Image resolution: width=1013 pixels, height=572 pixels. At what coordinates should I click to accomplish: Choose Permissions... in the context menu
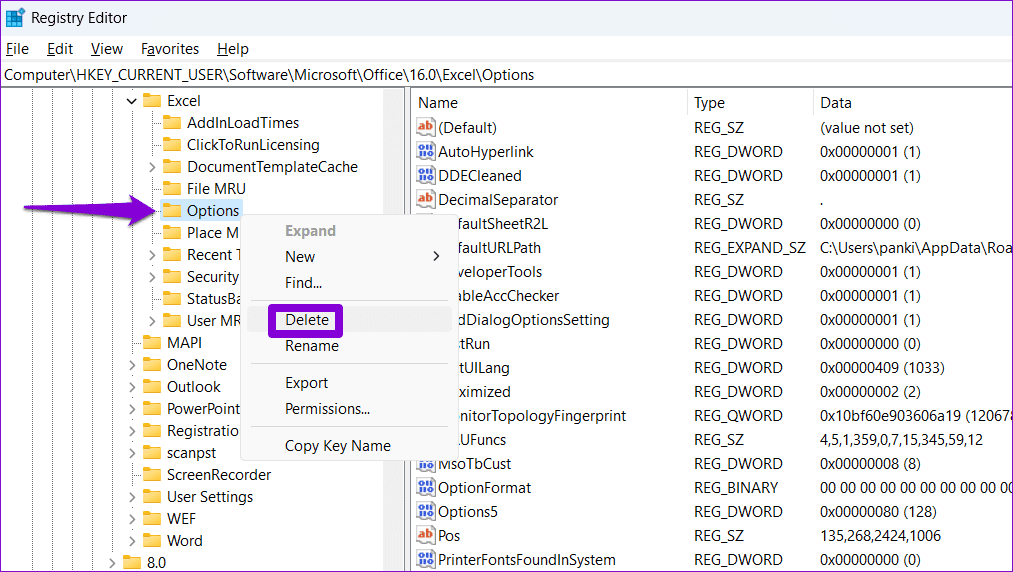click(x=349, y=408)
